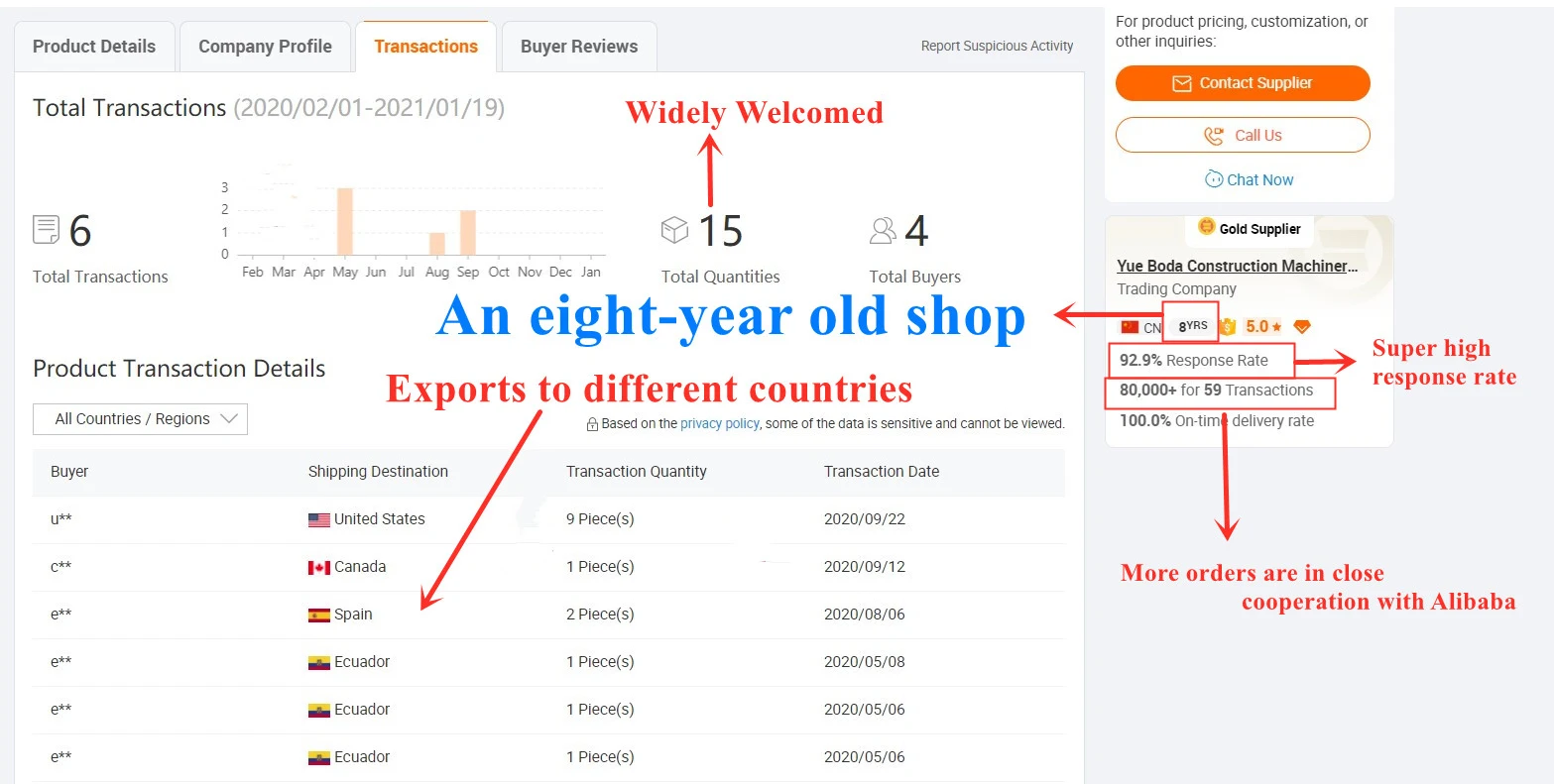Click the date '2020/05/08'

tap(865, 662)
